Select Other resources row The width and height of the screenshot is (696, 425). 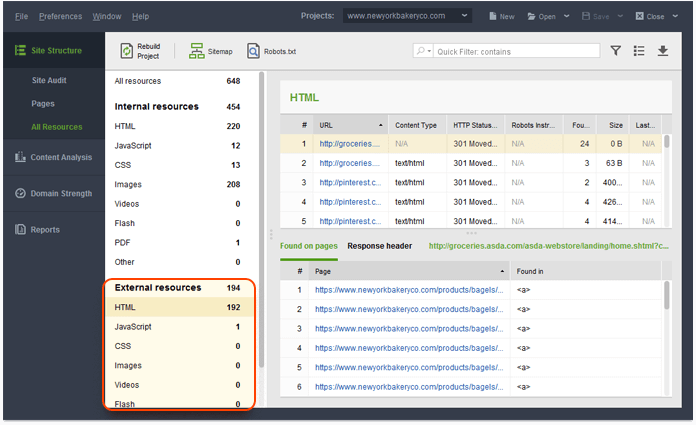[178, 262]
